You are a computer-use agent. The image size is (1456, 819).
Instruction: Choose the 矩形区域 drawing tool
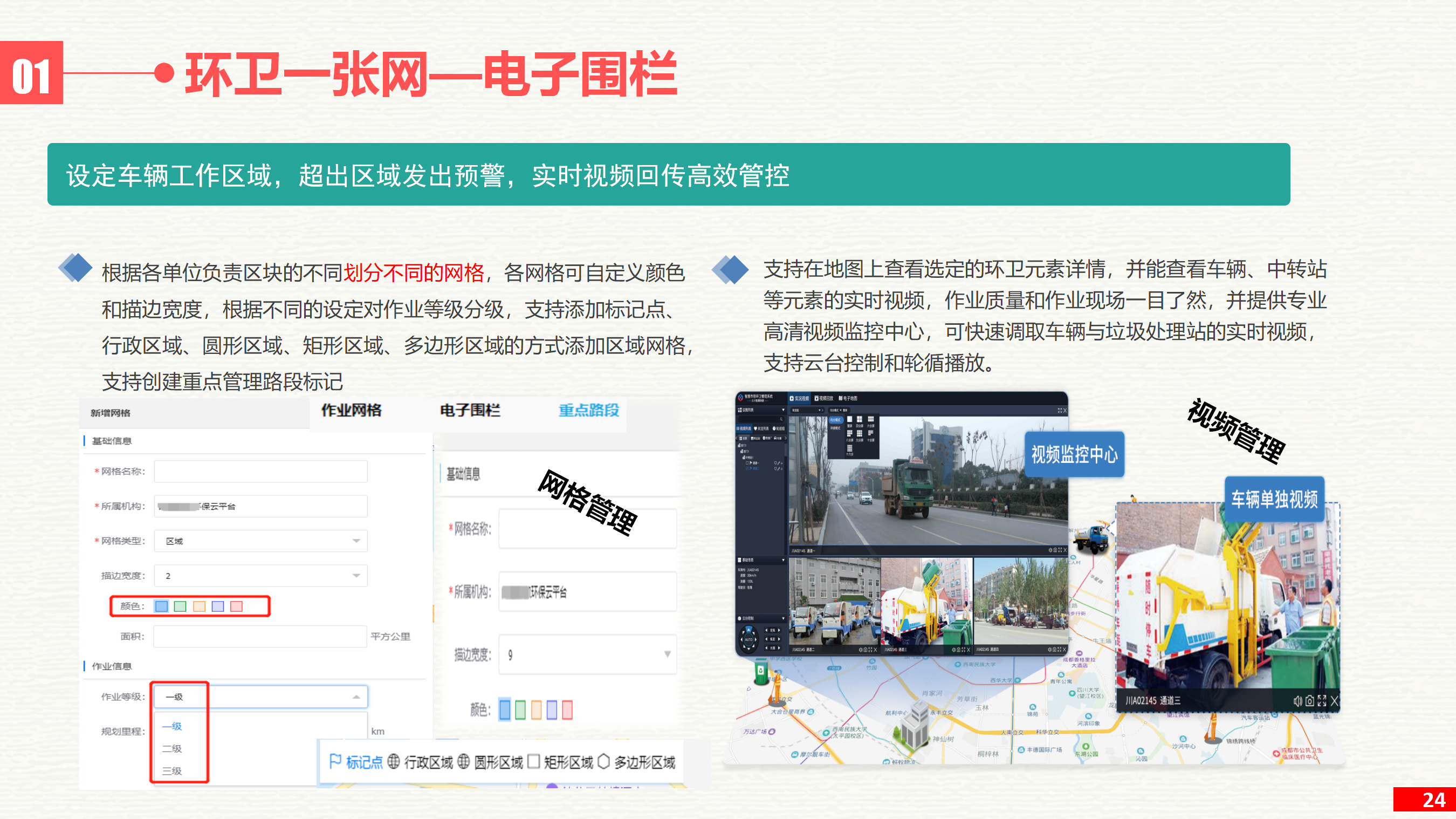pyautogui.click(x=560, y=762)
